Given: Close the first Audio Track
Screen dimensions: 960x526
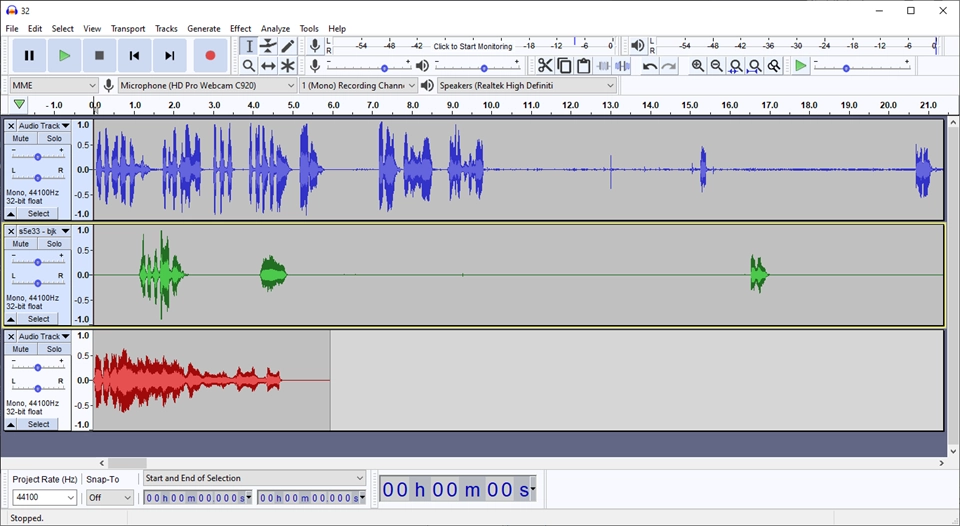Looking at the screenshot, I should point(11,126).
